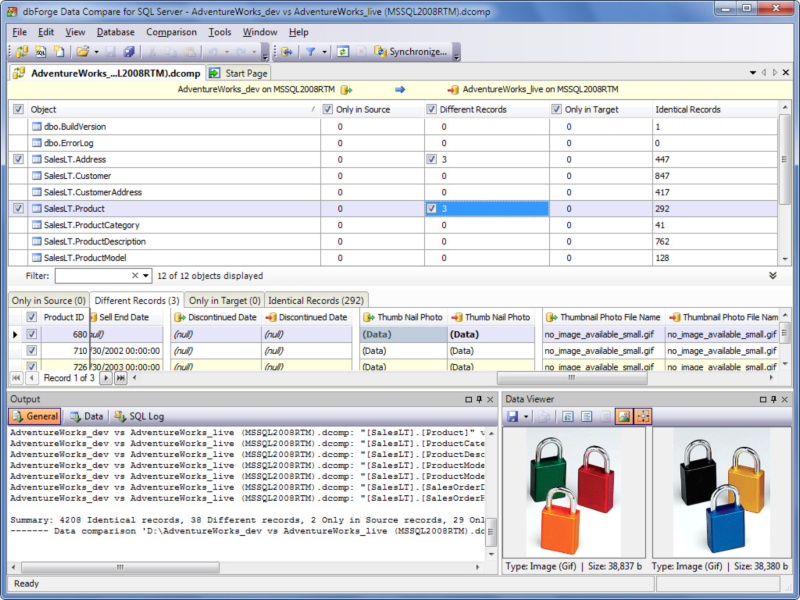Viewport: 800px width, 600px height.
Task: Uncheck Different Records checkbox for SalesLT.Address
Action: 432,159
